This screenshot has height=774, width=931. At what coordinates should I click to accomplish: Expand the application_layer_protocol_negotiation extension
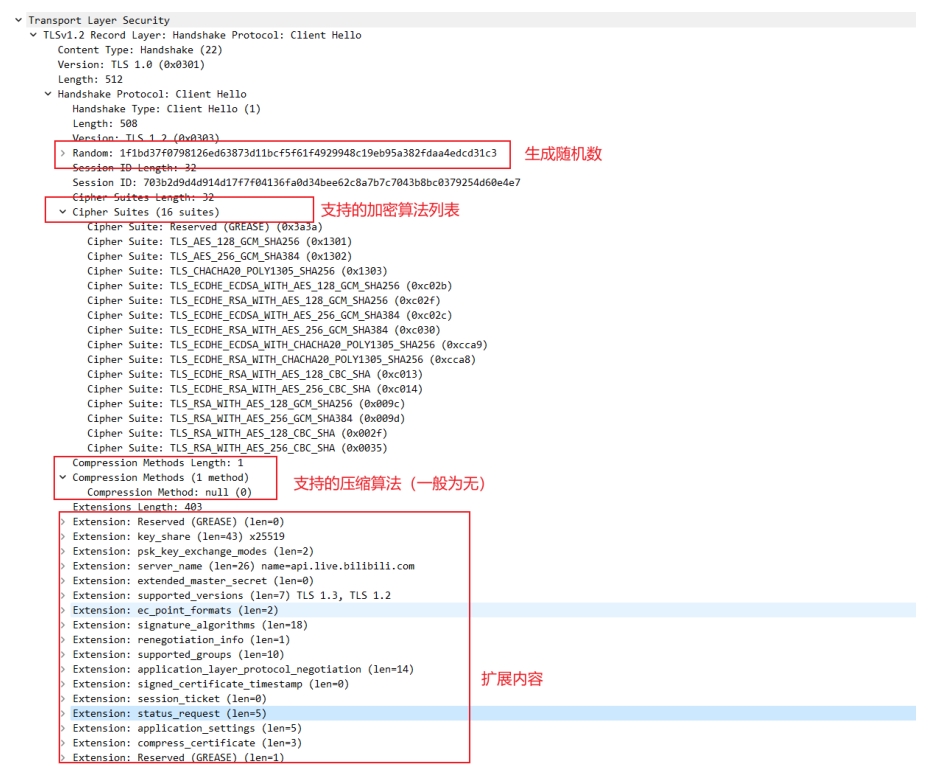(63, 669)
